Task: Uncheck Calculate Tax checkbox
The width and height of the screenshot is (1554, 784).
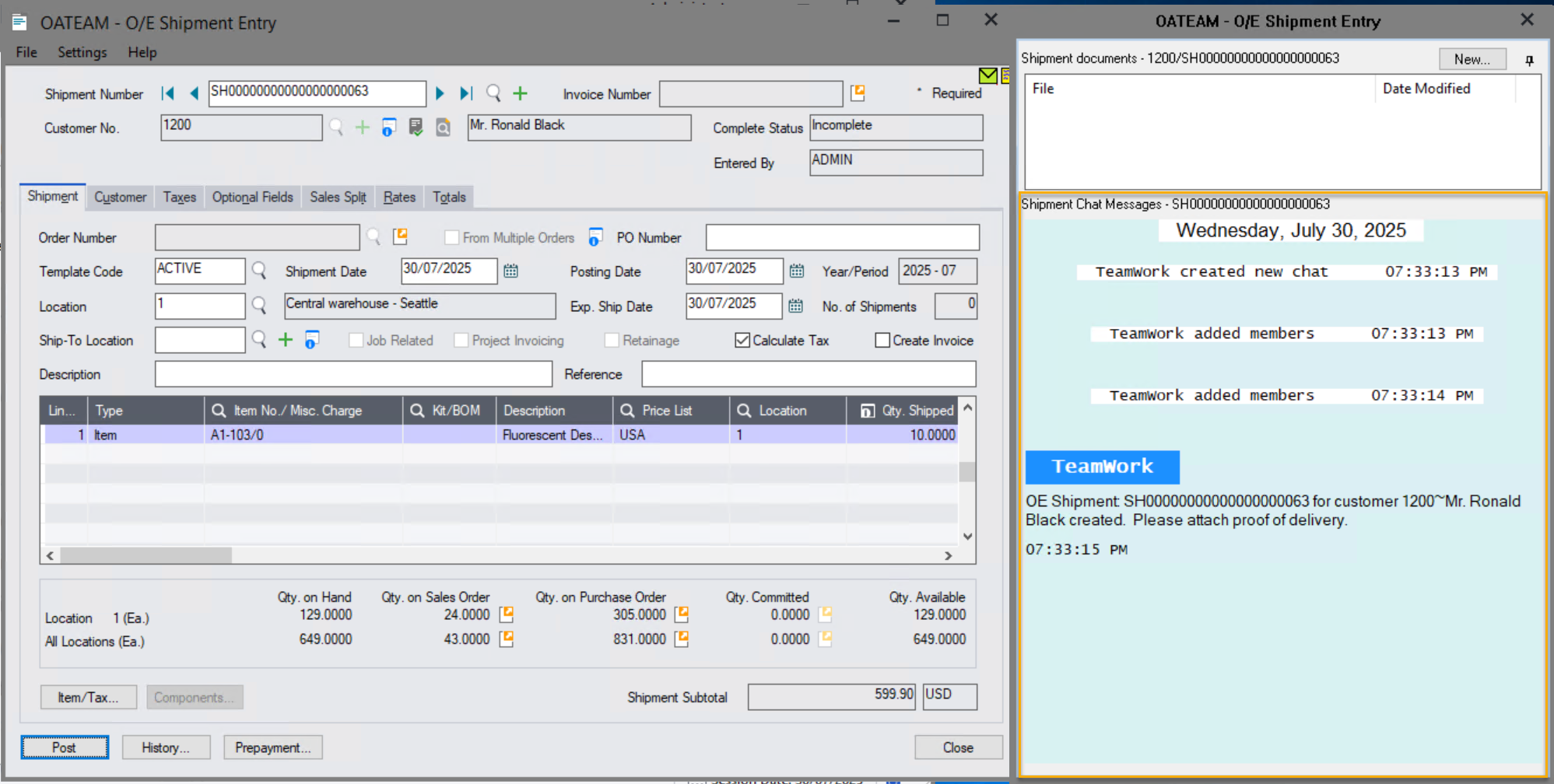Action: [x=742, y=340]
